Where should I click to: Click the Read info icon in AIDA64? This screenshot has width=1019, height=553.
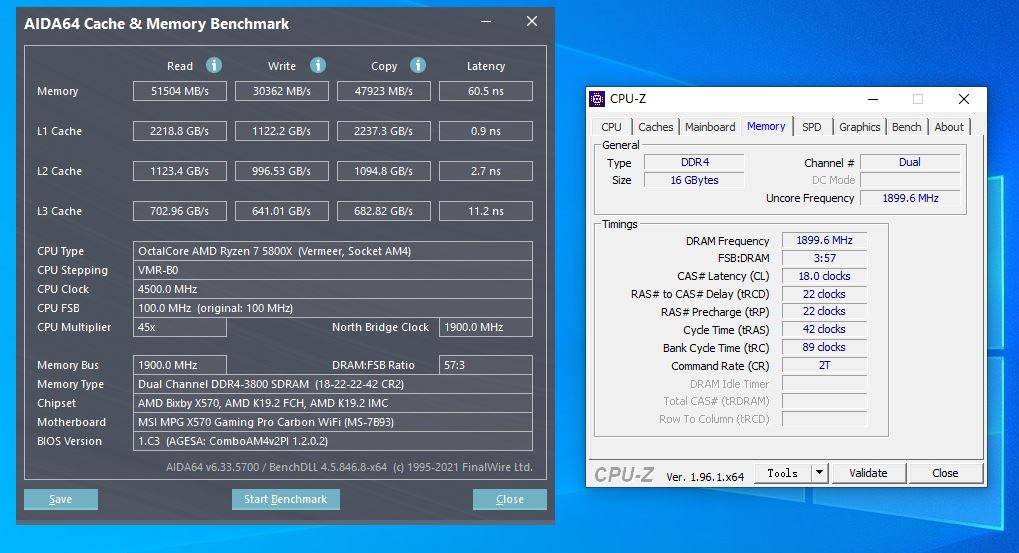coord(214,65)
